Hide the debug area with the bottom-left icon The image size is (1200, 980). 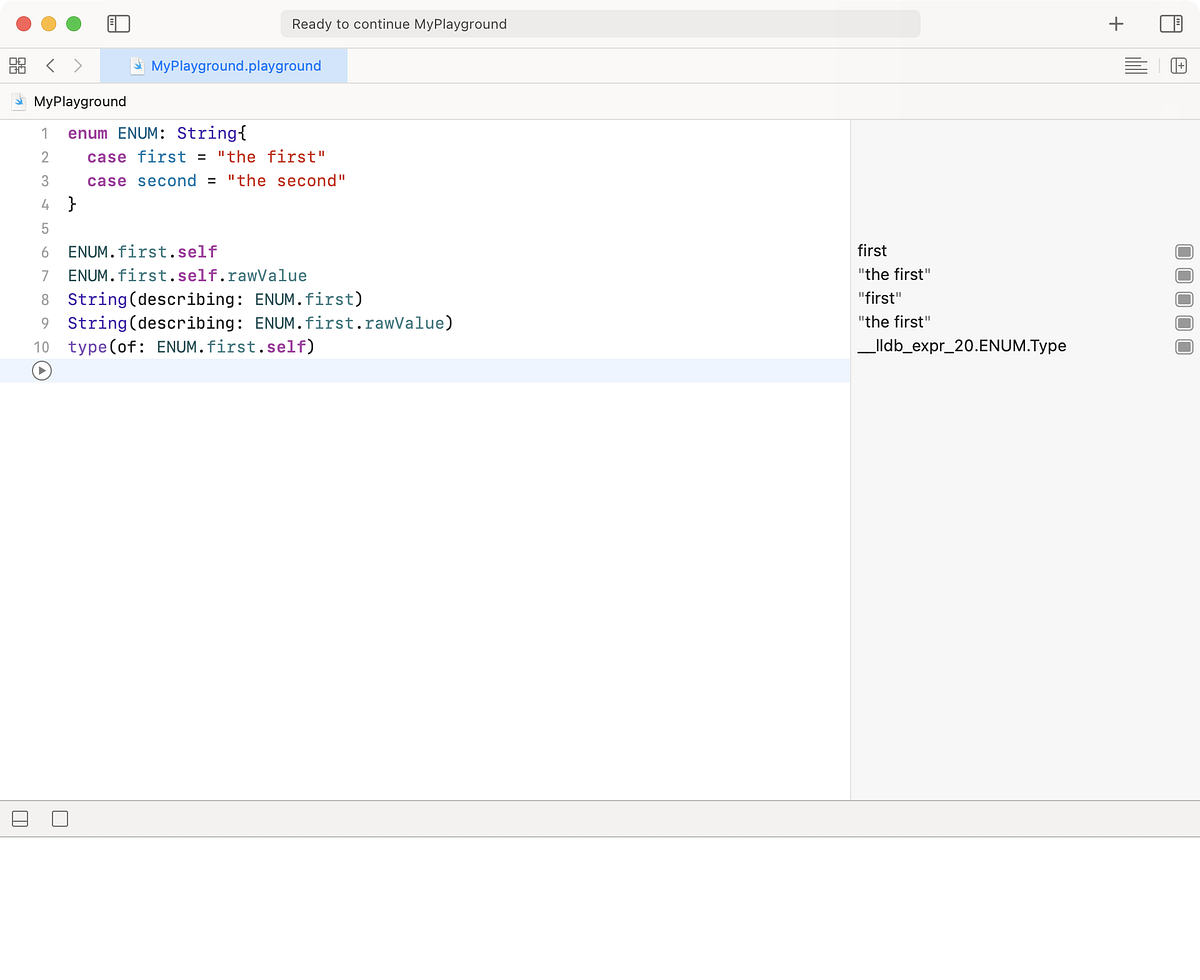tap(20, 818)
